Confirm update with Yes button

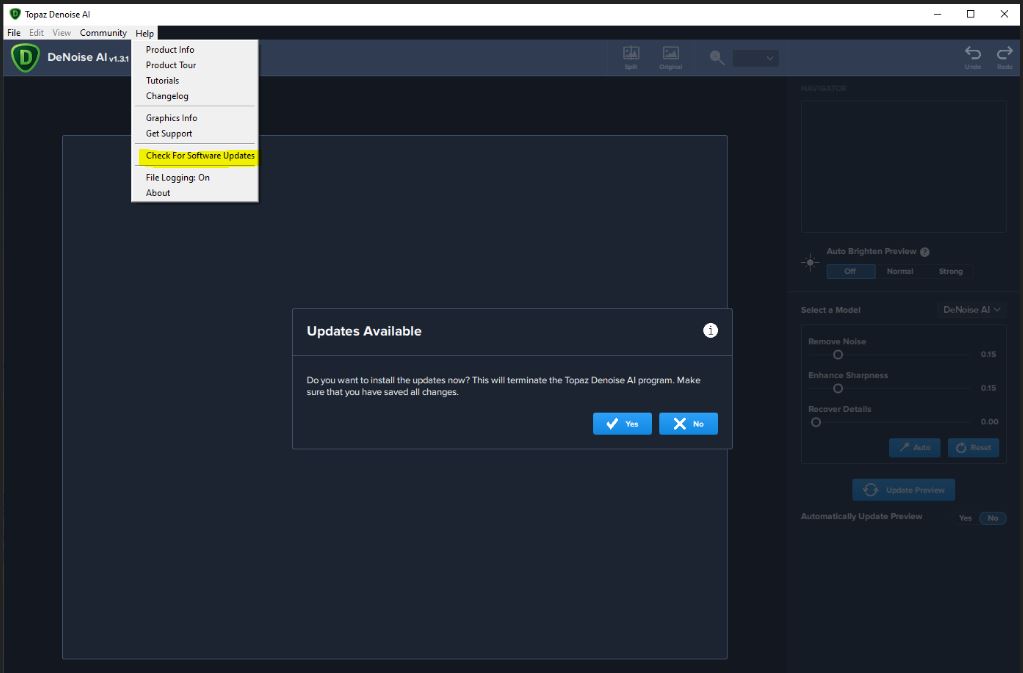(x=622, y=424)
